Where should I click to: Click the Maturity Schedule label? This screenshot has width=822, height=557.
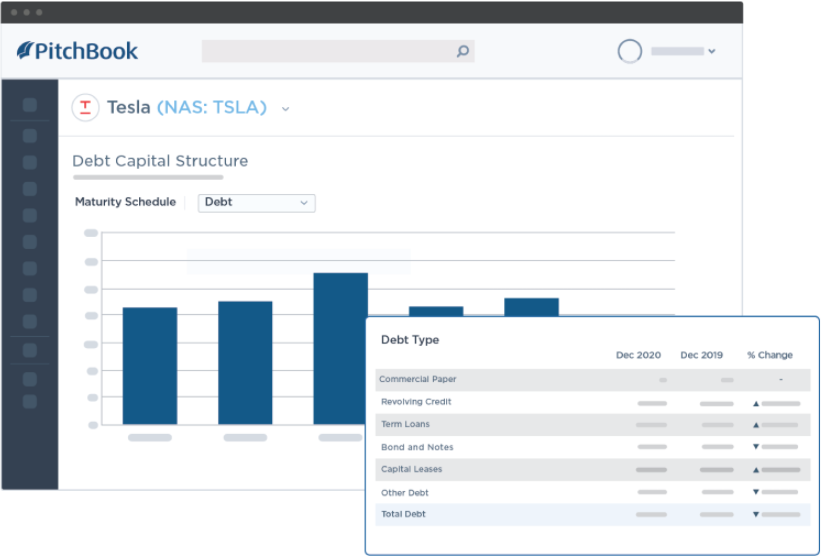(125, 202)
